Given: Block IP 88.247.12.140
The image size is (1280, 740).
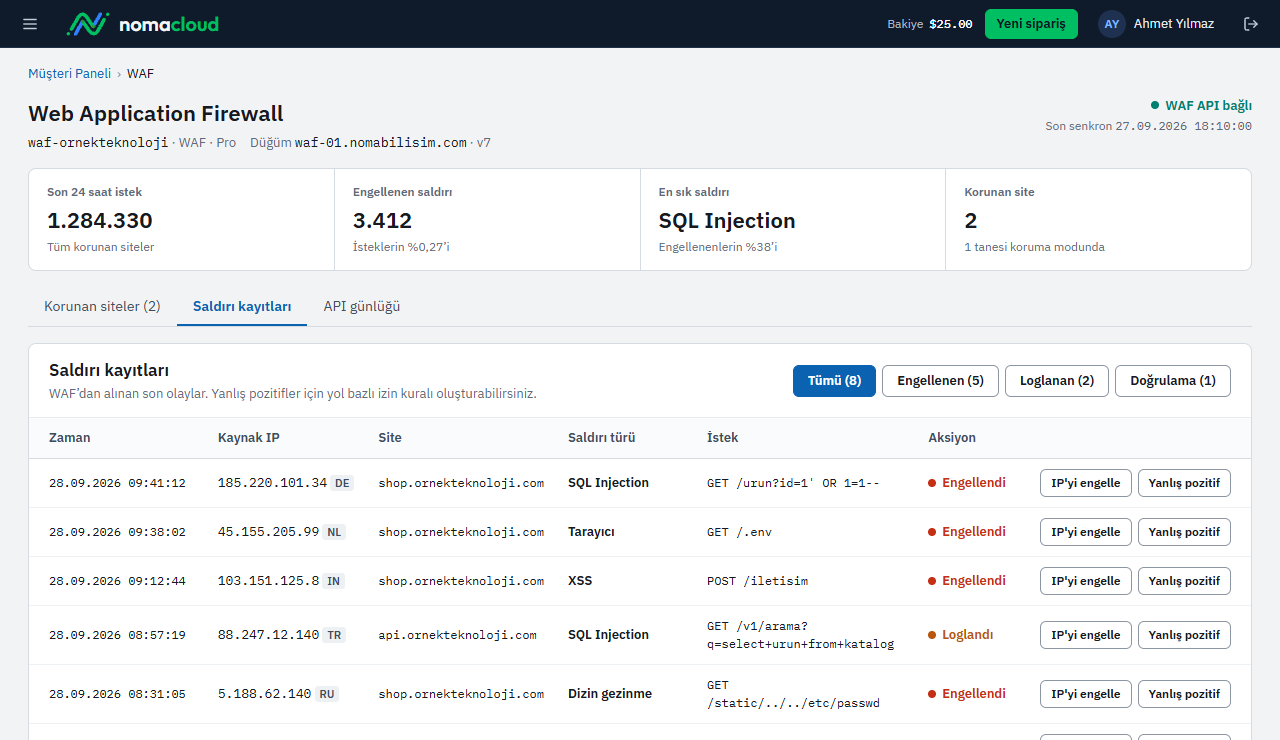Looking at the screenshot, I should click(x=1086, y=635).
